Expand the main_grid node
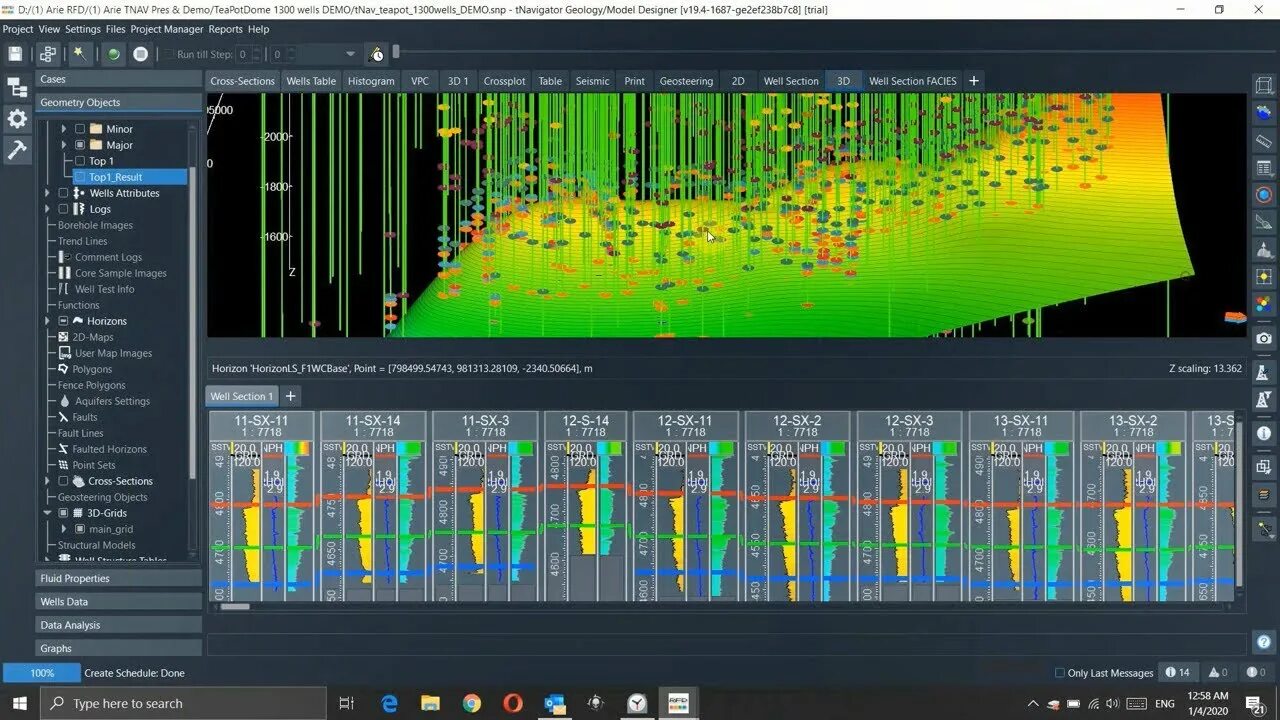 [x=64, y=529]
